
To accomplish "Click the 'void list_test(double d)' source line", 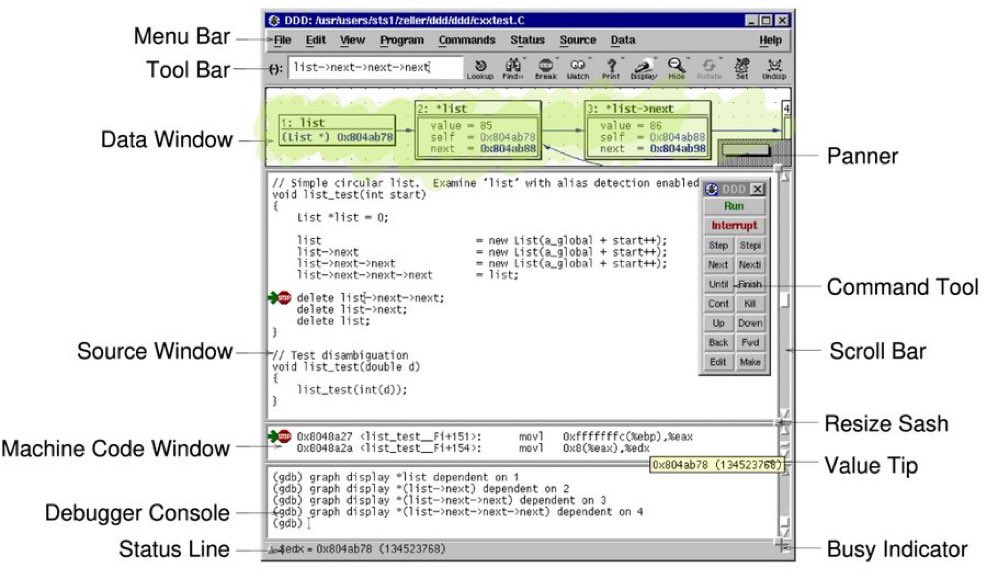I will pyautogui.click(x=346, y=367).
